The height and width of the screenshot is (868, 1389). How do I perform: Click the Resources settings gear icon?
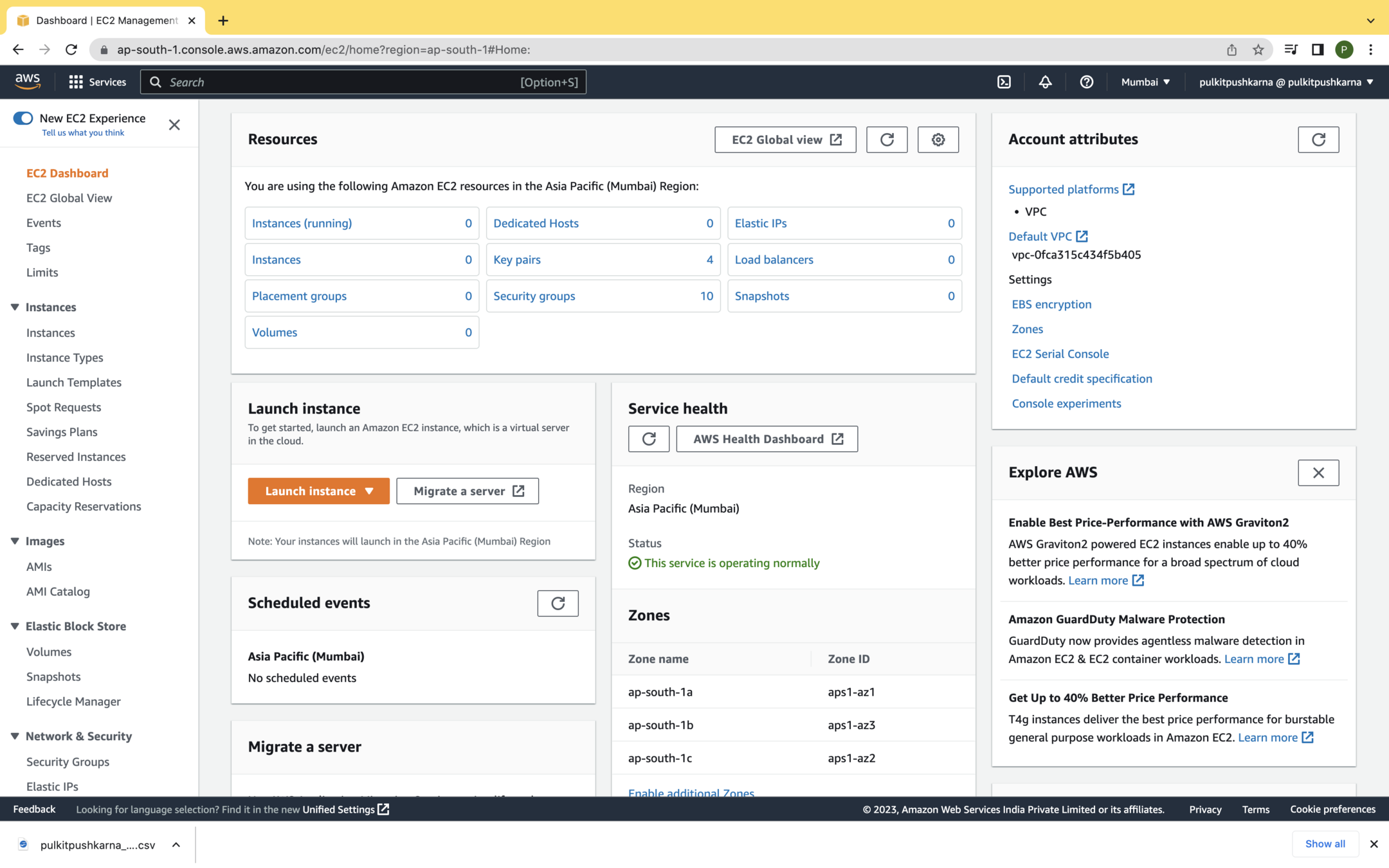click(x=938, y=140)
